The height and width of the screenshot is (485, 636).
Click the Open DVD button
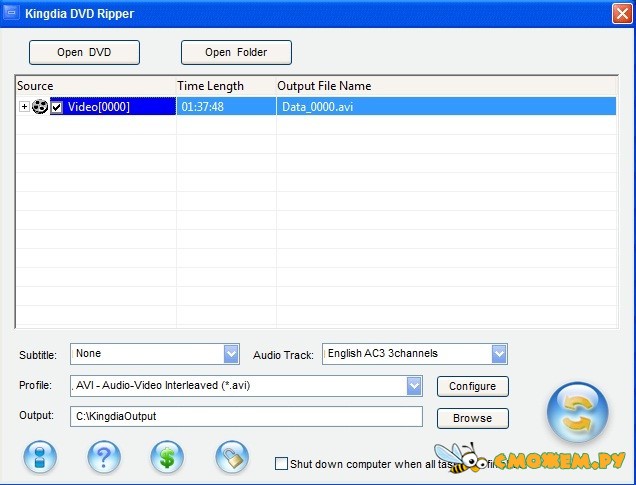click(84, 52)
